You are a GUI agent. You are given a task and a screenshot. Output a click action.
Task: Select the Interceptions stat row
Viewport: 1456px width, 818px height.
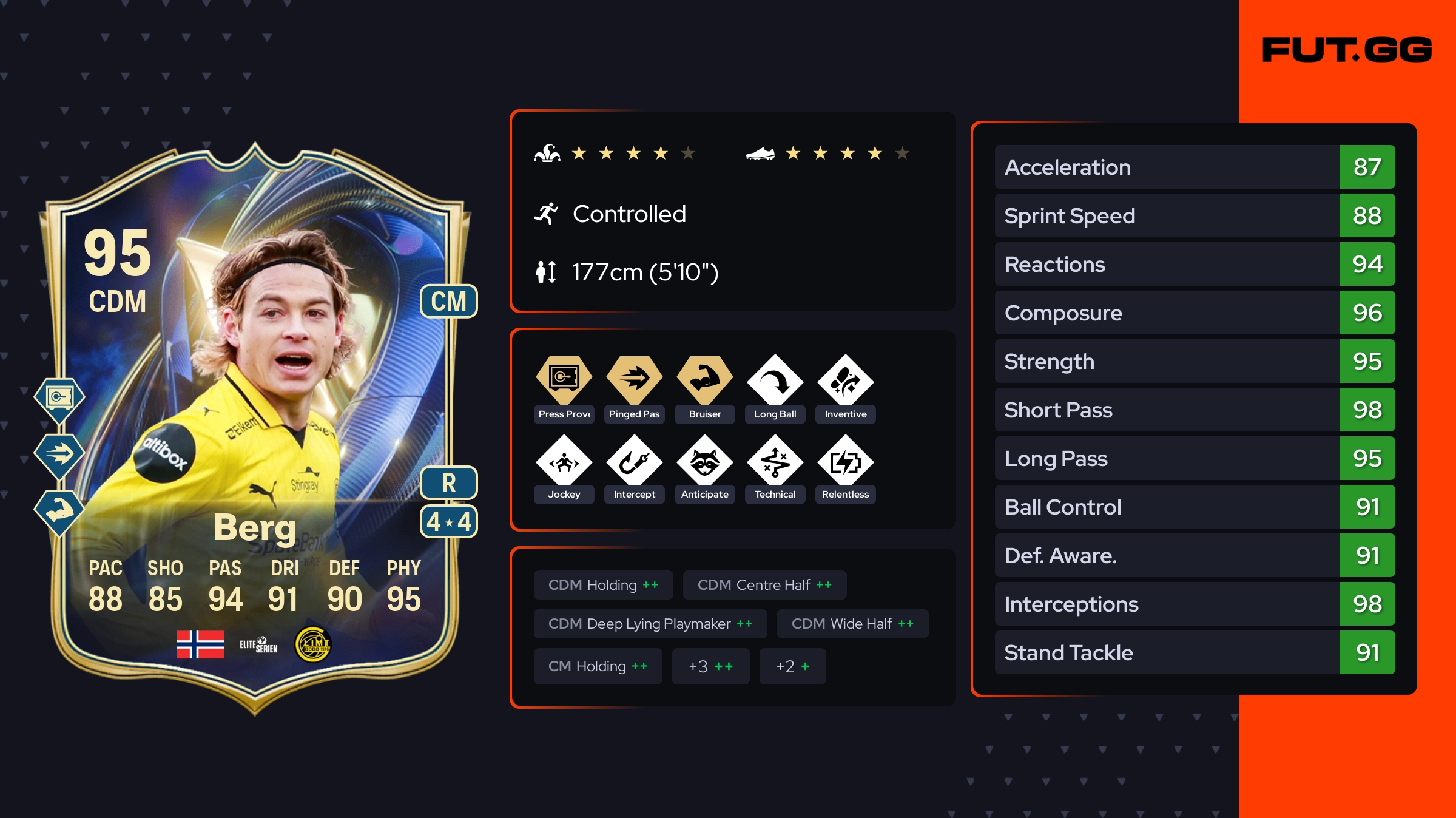tap(1195, 604)
